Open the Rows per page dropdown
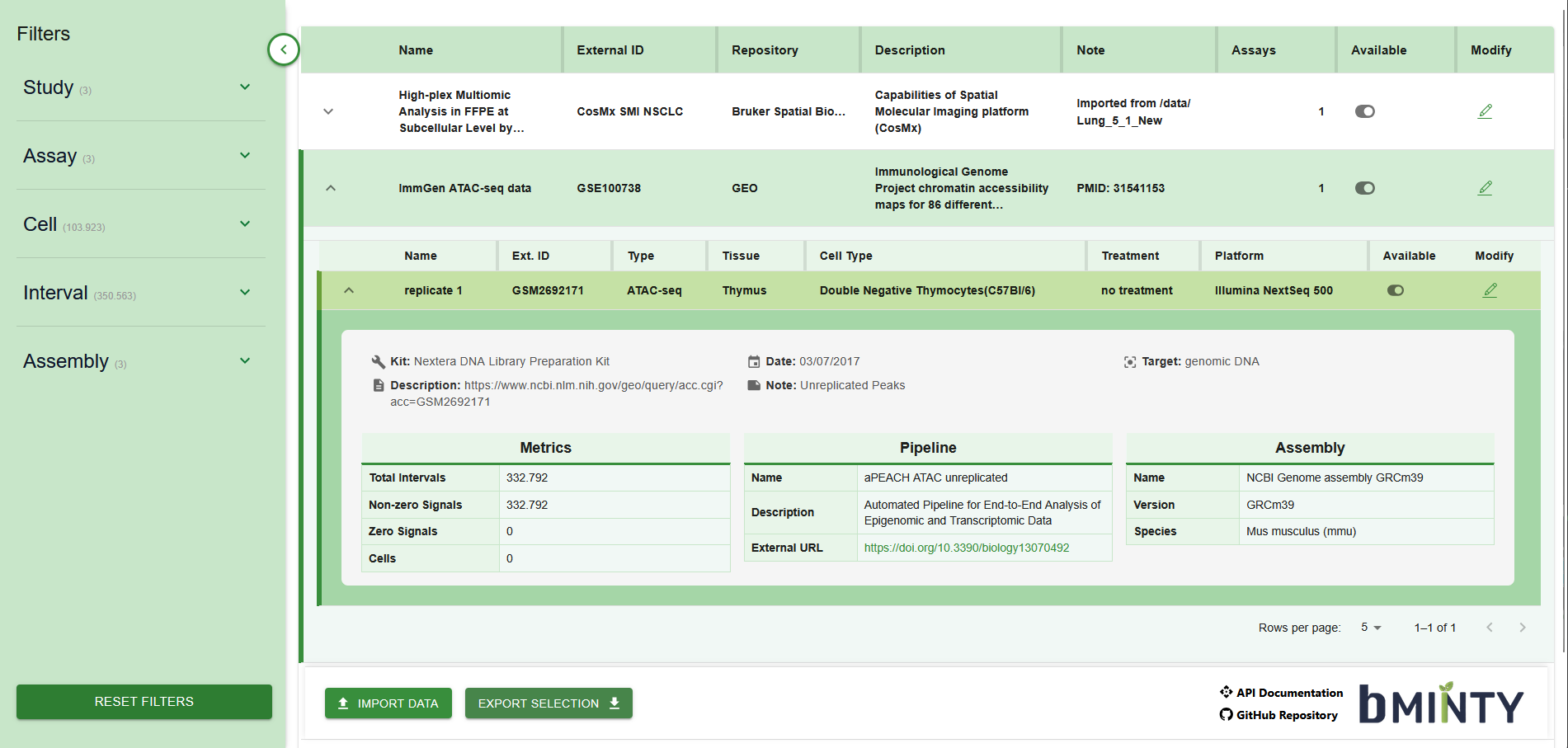Image resolution: width=1568 pixels, height=748 pixels. (x=1370, y=628)
